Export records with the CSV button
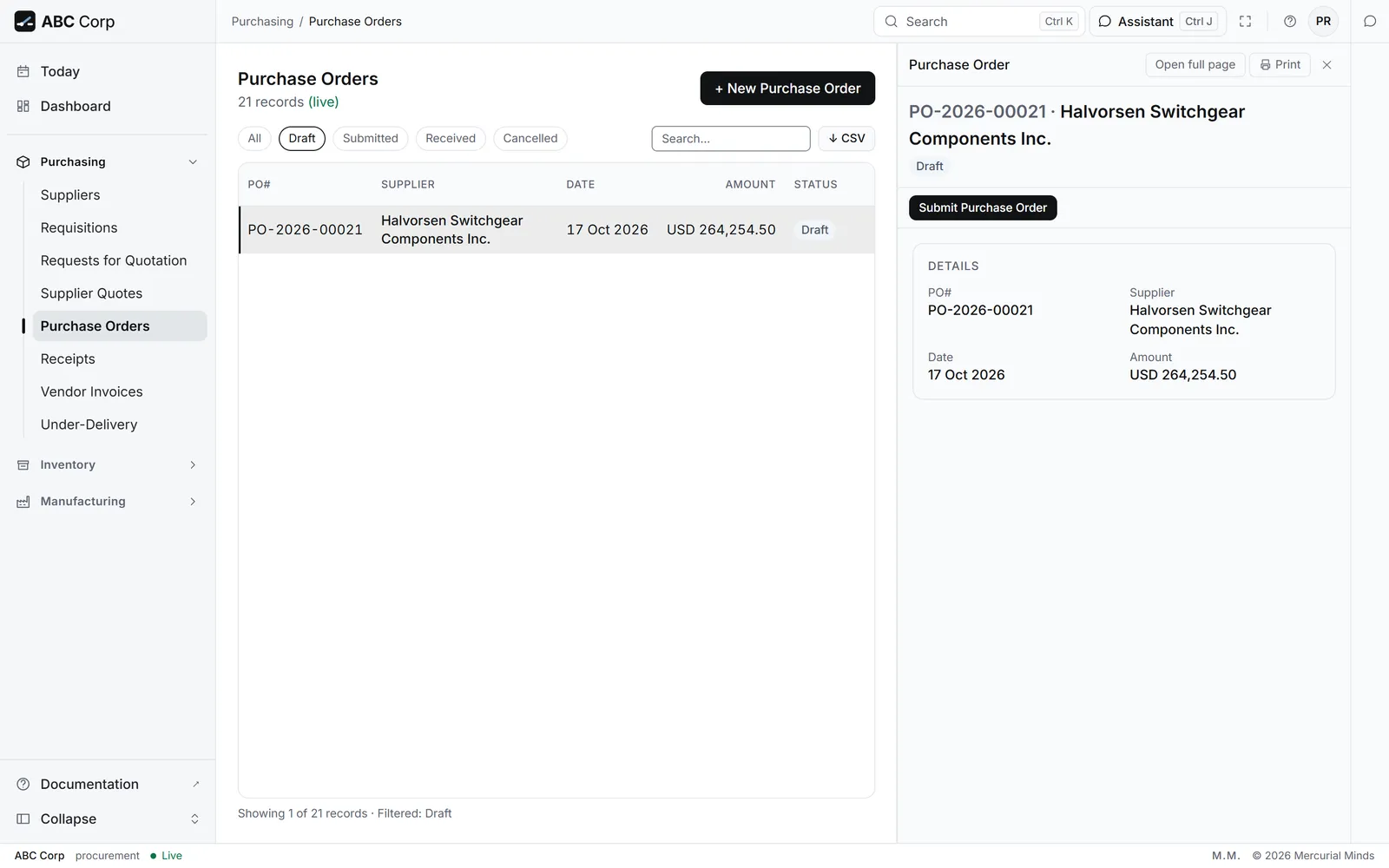The width and height of the screenshot is (1389, 868). (x=846, y=139)
